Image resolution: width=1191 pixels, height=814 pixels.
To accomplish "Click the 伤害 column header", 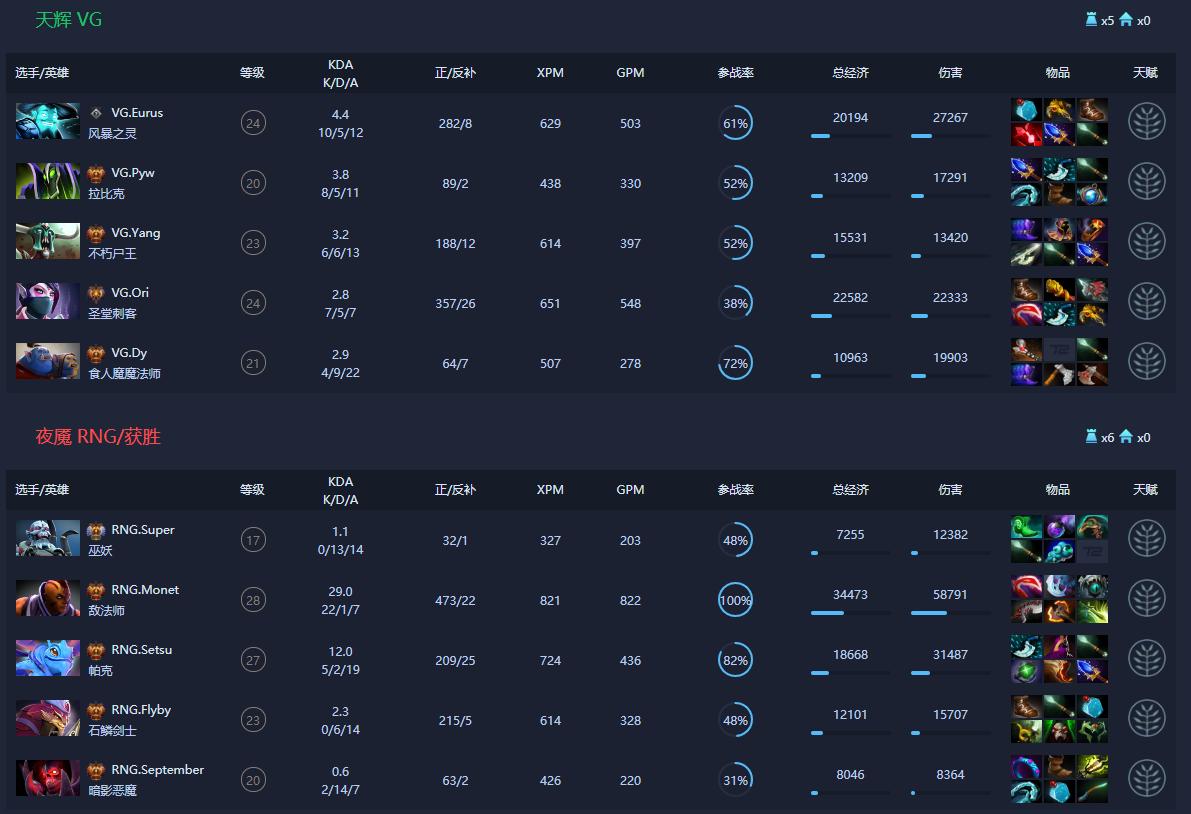I will coord(950,72).
